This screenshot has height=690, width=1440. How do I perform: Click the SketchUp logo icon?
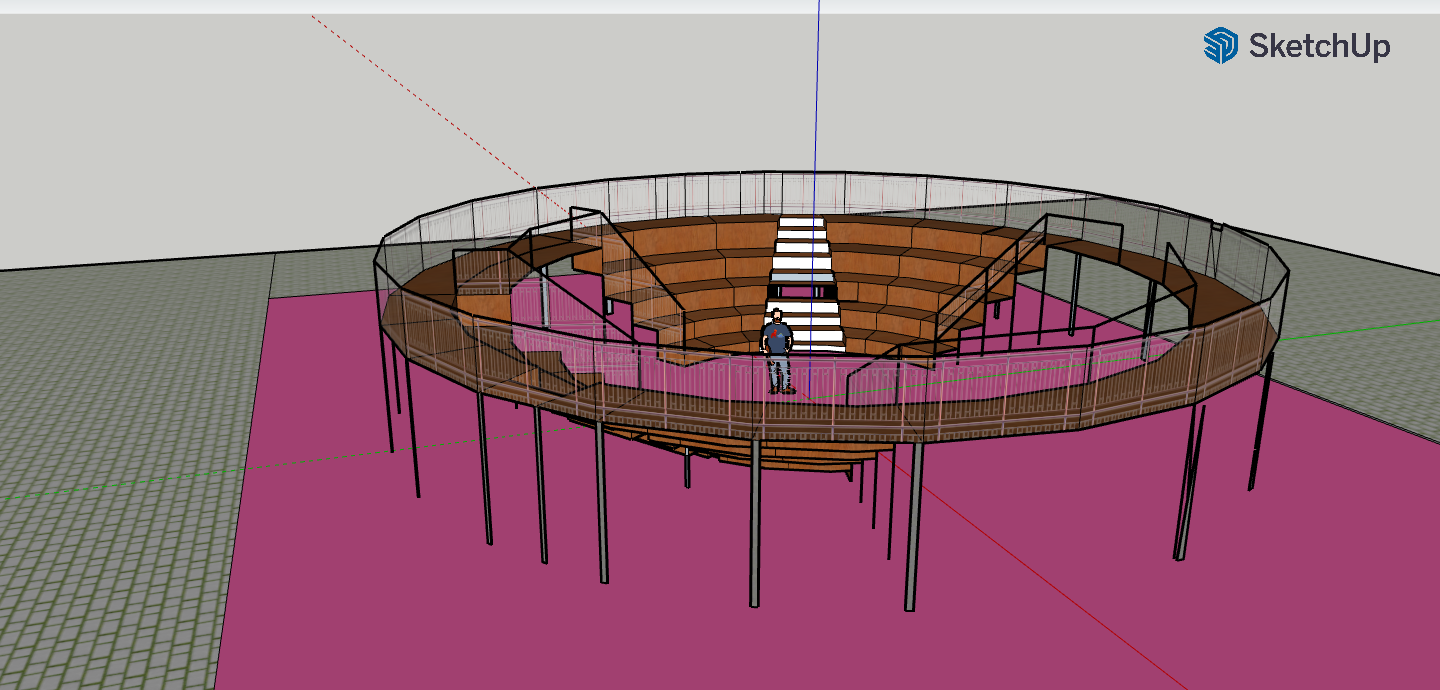pyautogui.click(x=1220, y=46)
